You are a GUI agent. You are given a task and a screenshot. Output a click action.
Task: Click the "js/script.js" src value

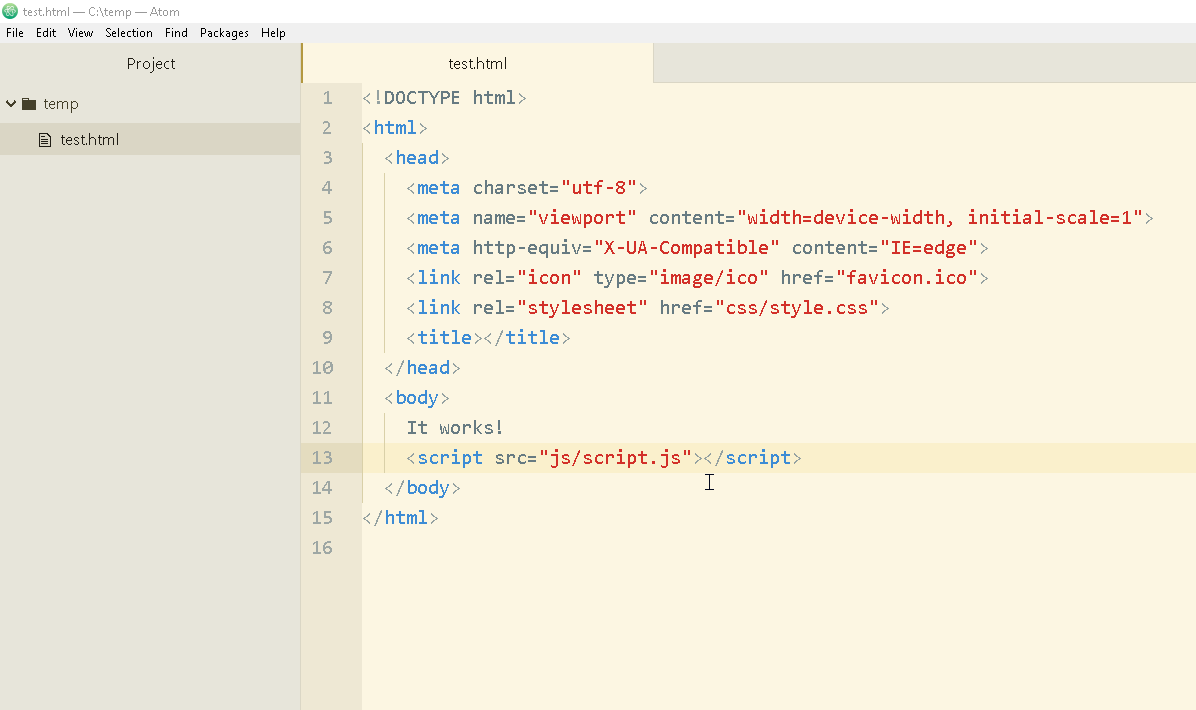click(x=616, y=458)
